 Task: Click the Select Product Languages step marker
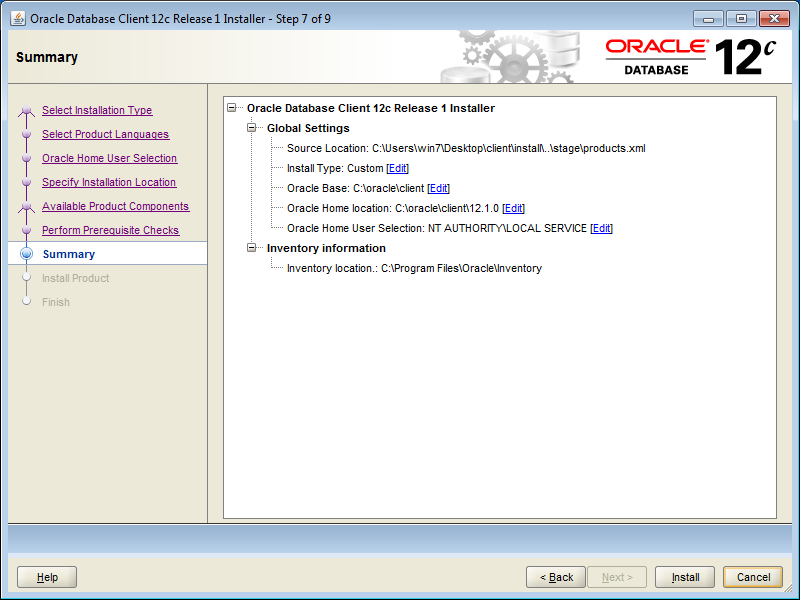(27, 134)
